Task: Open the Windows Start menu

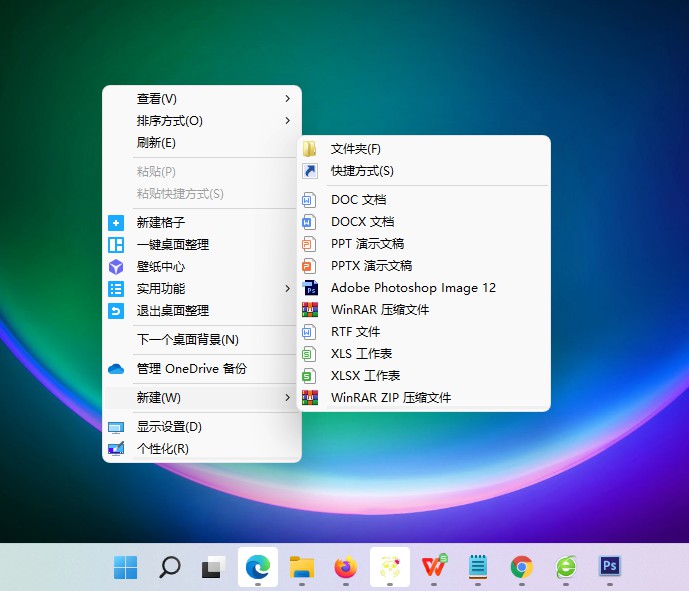Action: (125, 567)
